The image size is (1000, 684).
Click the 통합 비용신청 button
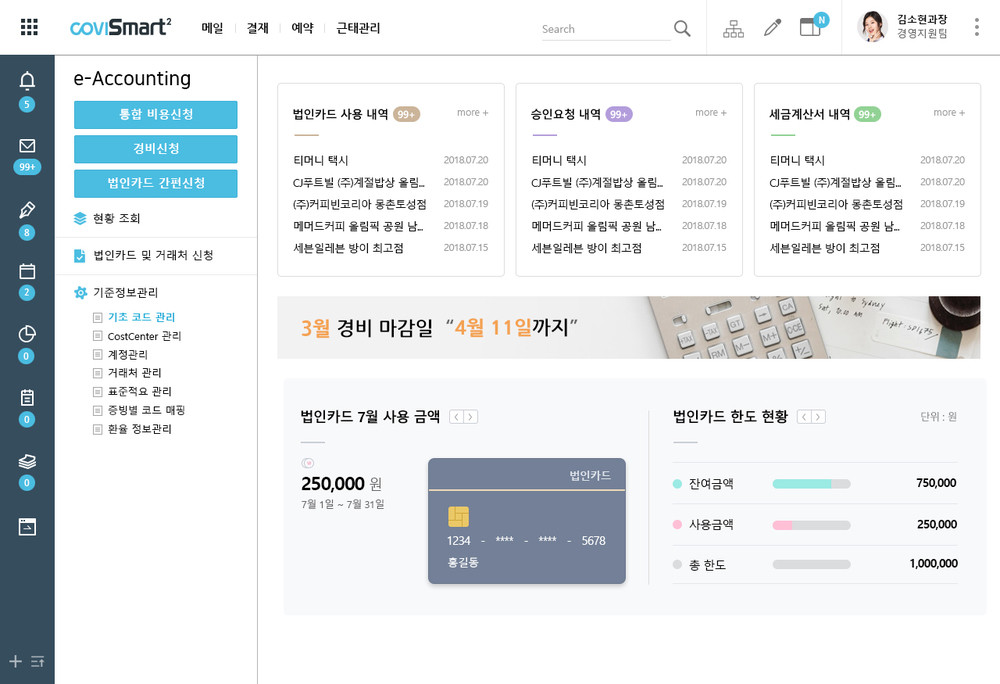pos(156,115)
